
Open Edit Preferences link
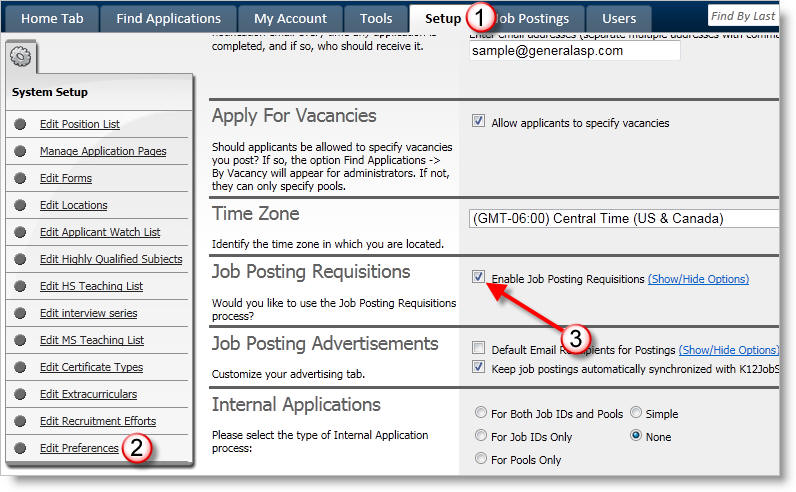79,448
